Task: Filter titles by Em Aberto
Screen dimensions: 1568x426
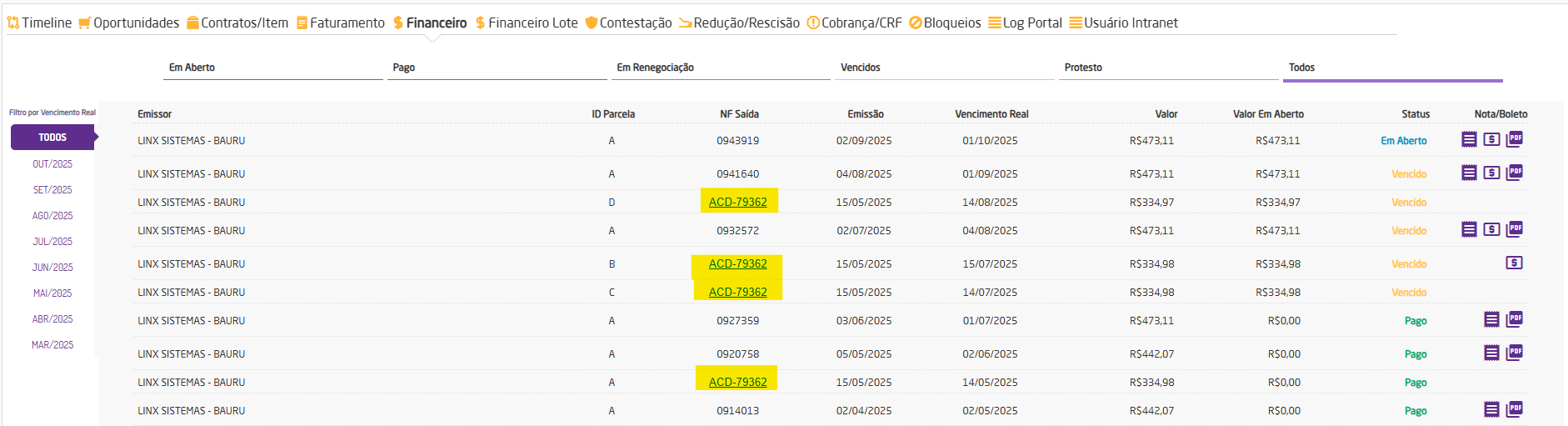Action: [x=273, y=68]
